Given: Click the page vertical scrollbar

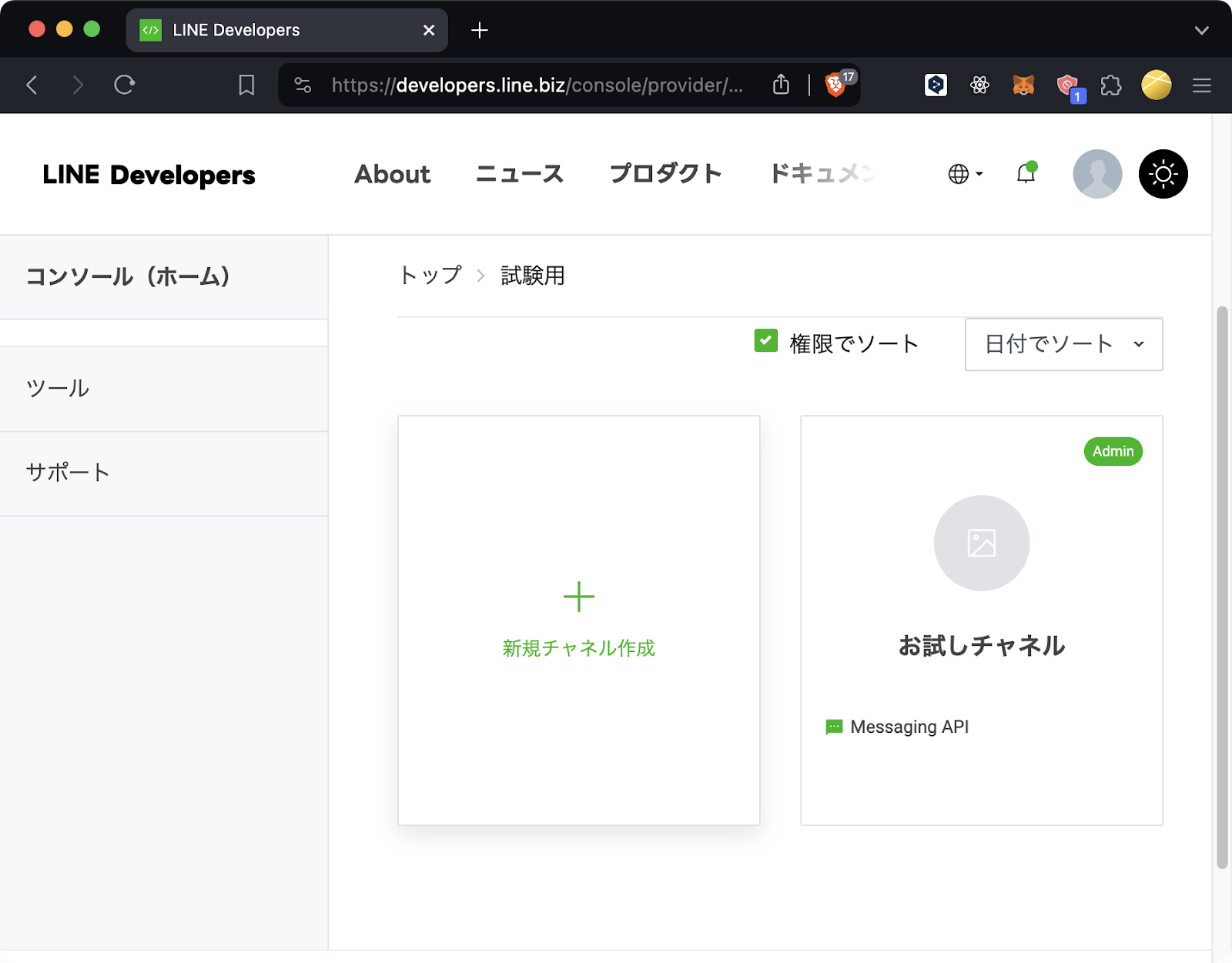Looking at the screenshot, I should (x=1222, y=587).
